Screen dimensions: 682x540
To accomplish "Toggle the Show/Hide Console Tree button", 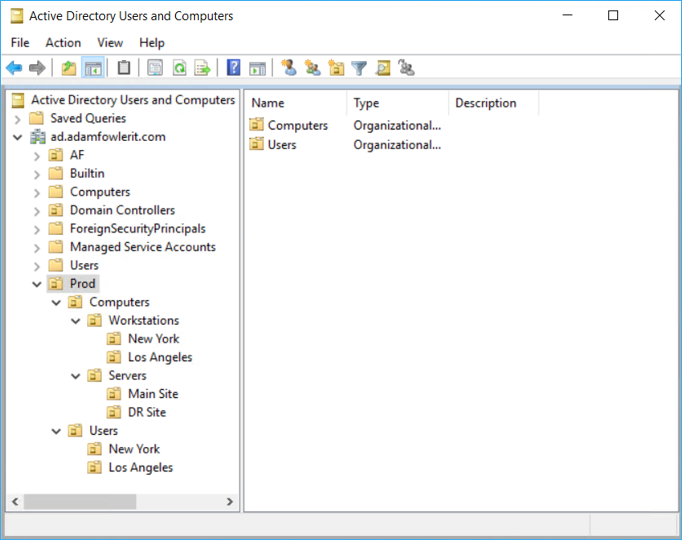I will [92, 68].
